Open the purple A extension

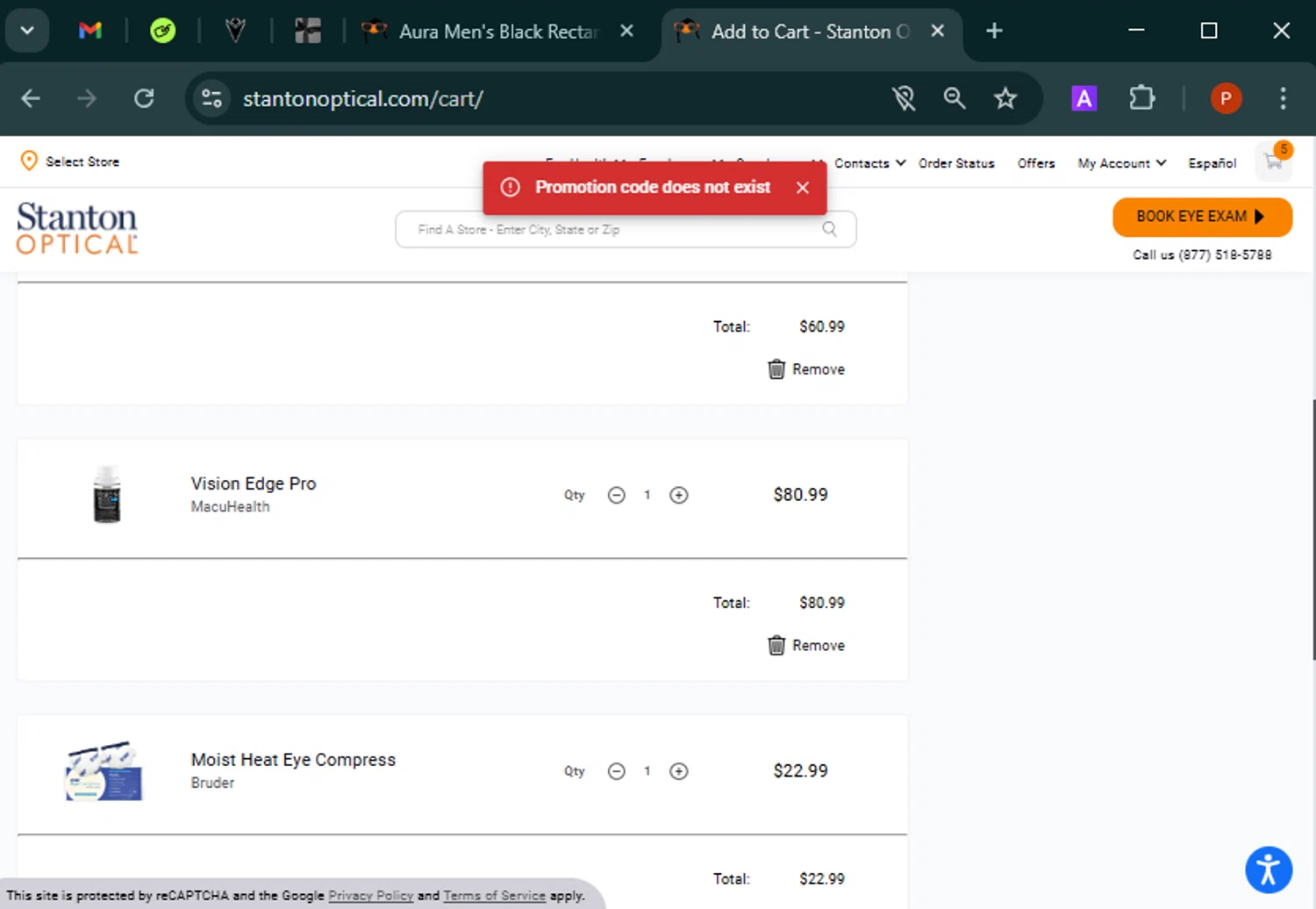pos(1084,98)
